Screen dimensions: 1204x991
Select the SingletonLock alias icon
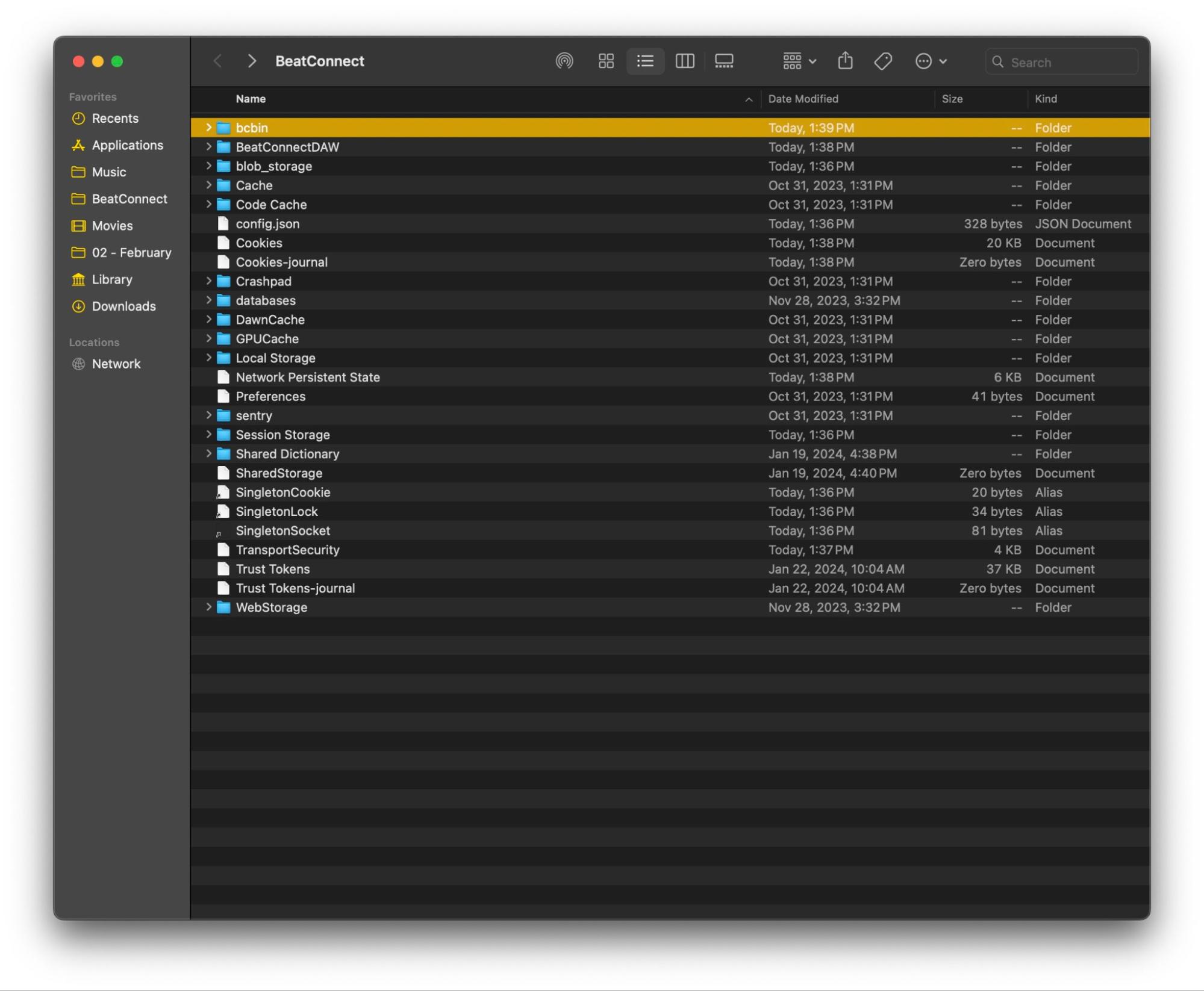click(x=223, y=512)
